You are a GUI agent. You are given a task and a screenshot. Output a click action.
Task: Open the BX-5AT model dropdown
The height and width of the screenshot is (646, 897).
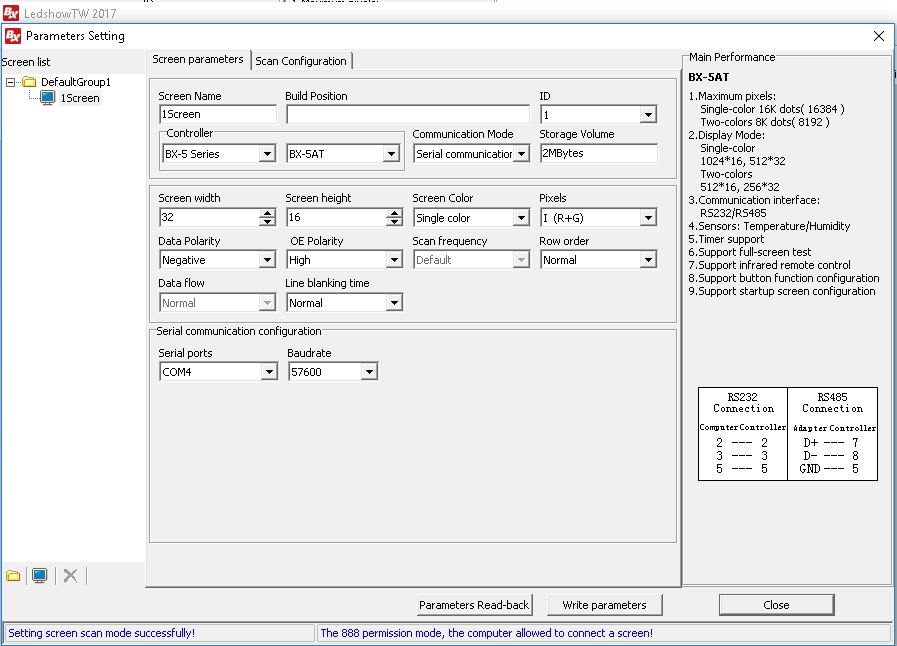pos(391,154)
